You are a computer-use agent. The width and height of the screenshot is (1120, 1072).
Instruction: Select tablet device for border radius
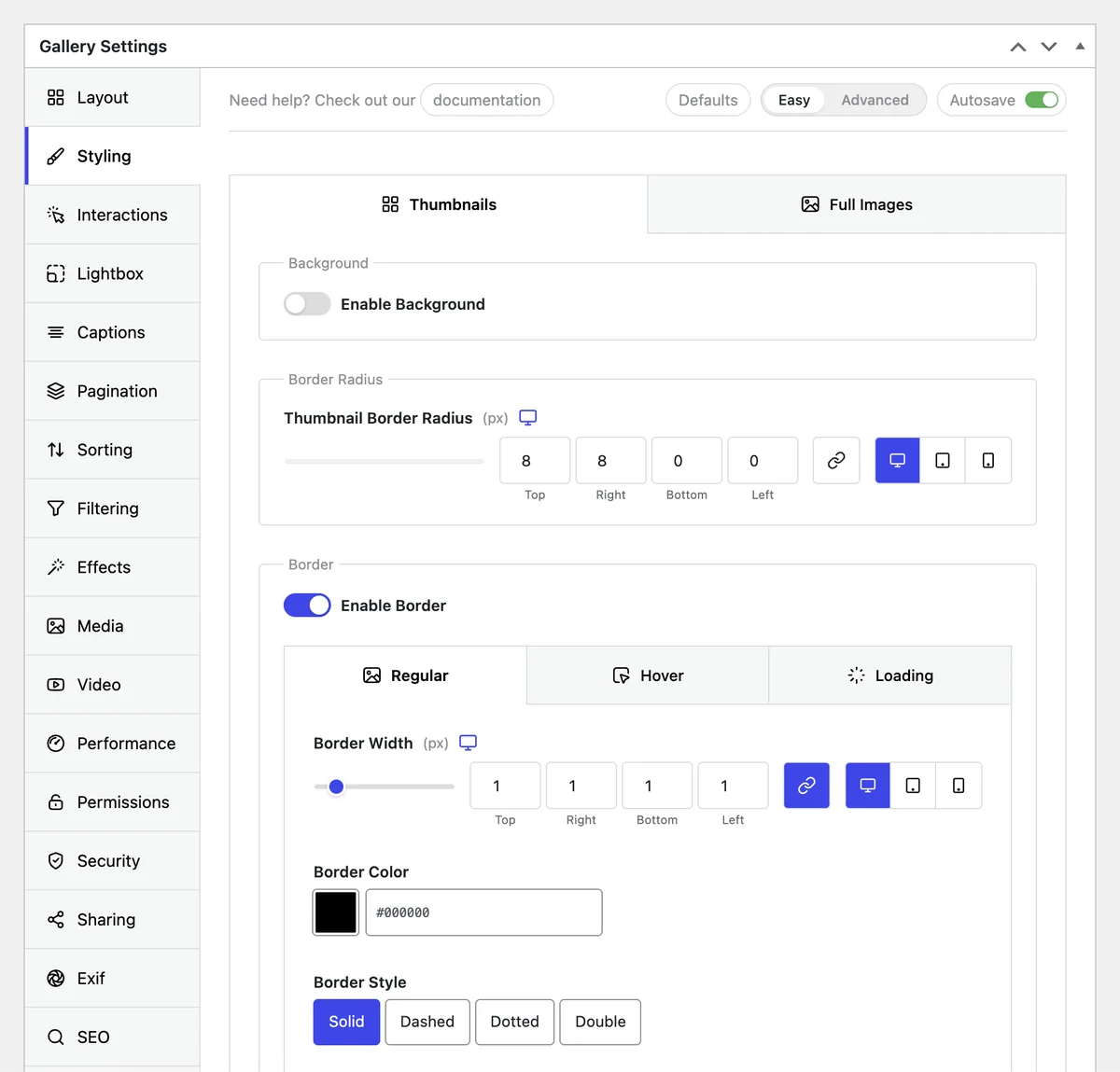click(943, 461)
